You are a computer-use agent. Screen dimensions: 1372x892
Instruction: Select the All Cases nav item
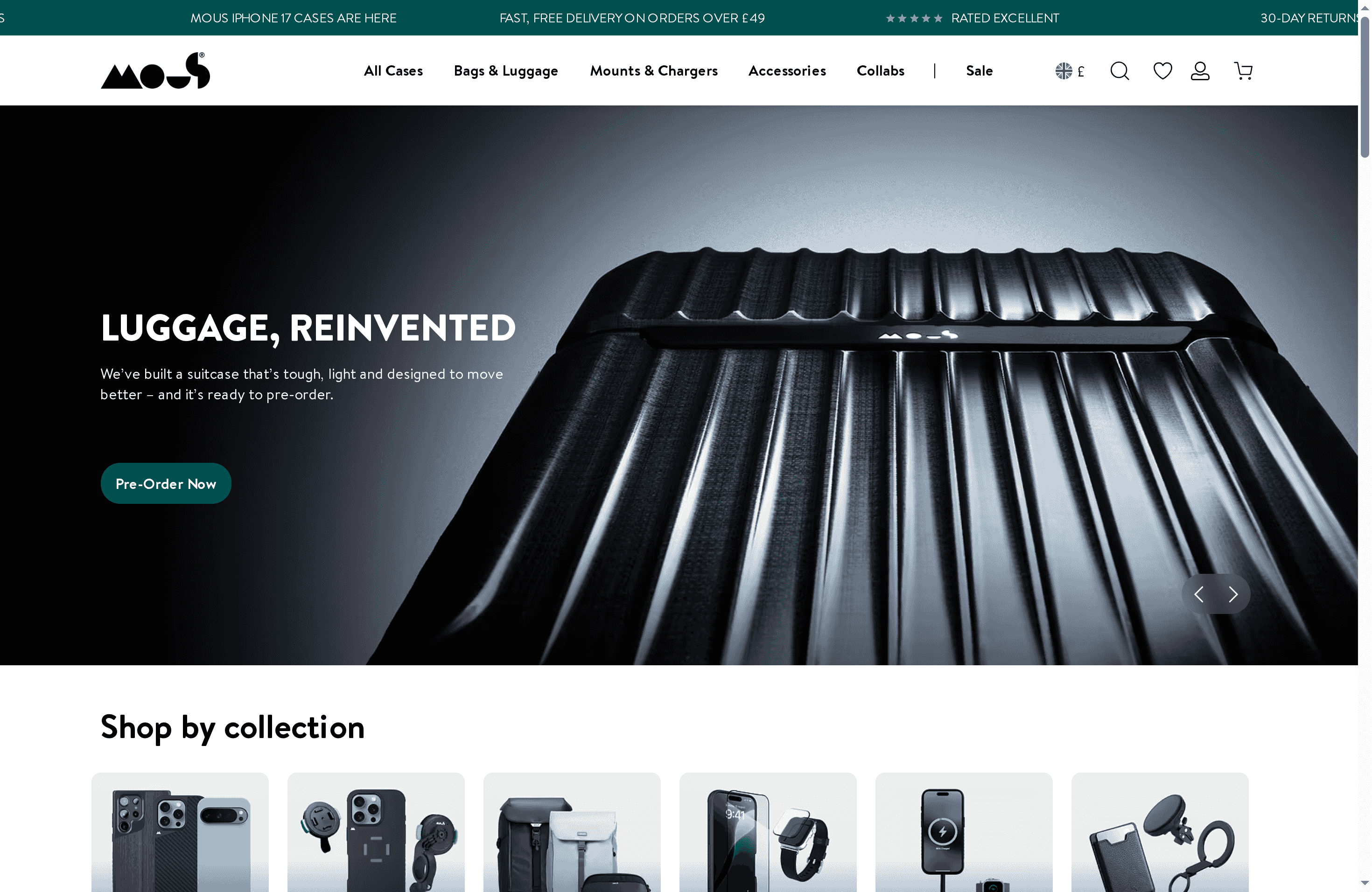coord(392,70)
